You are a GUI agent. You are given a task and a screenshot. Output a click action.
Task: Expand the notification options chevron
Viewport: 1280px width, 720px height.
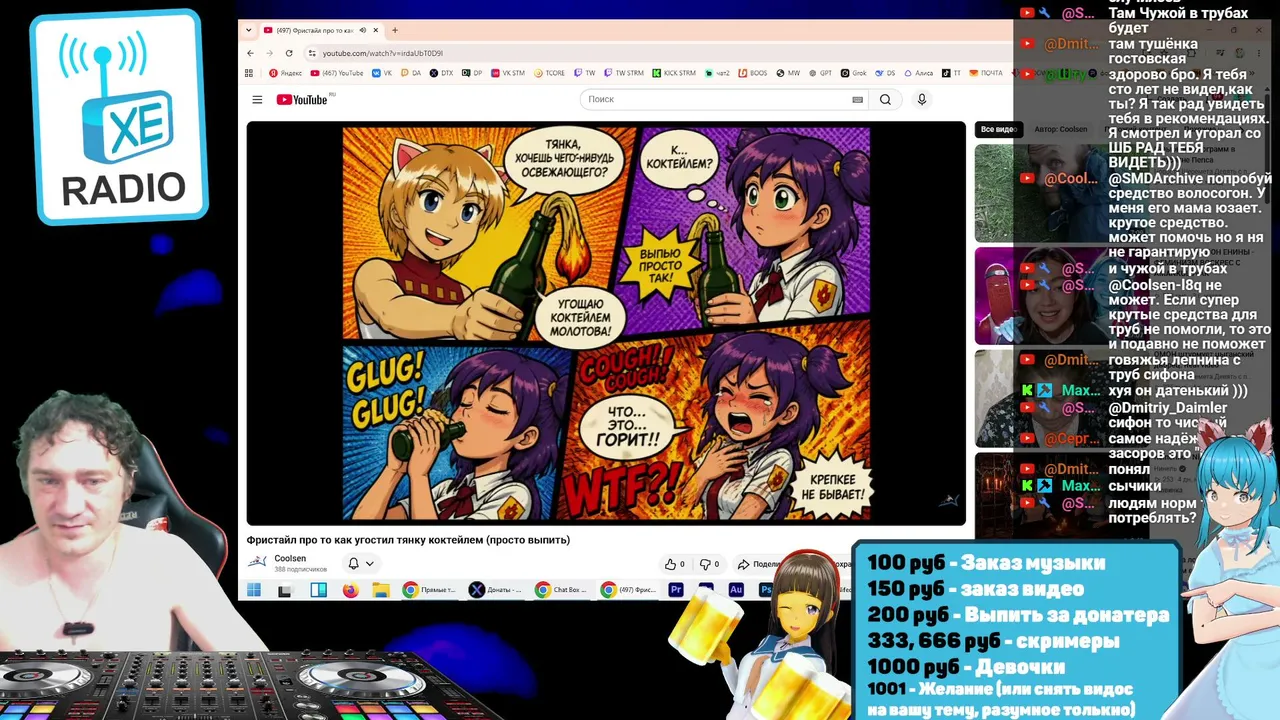[x=369, y=564]
